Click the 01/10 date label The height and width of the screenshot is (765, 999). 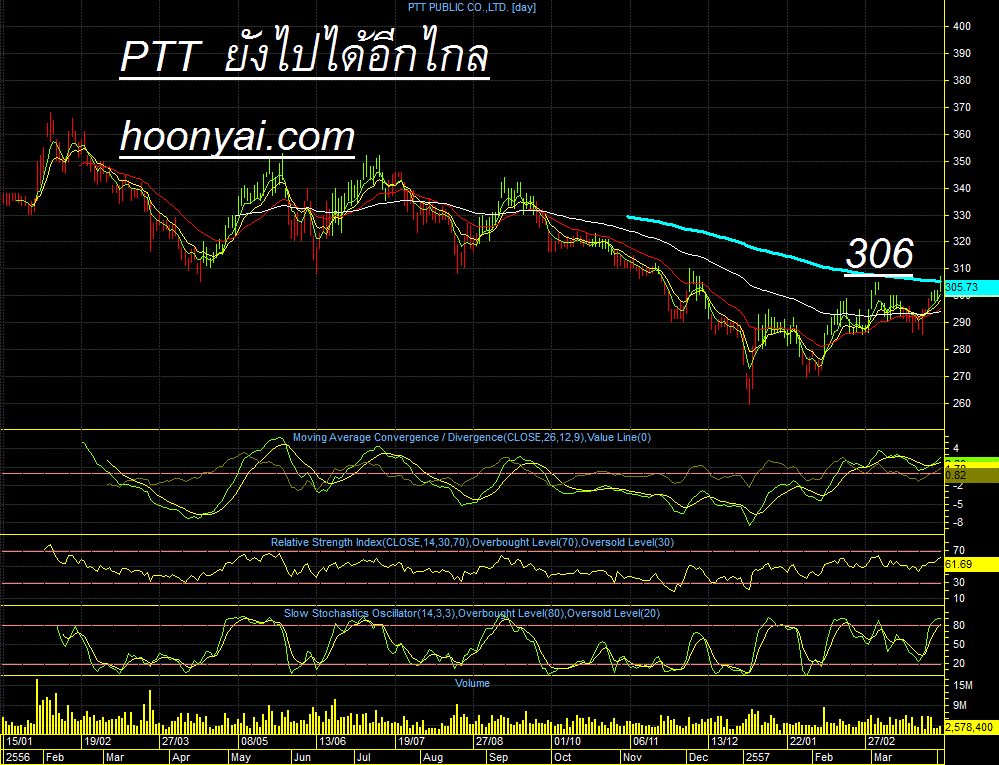[567, 741]
